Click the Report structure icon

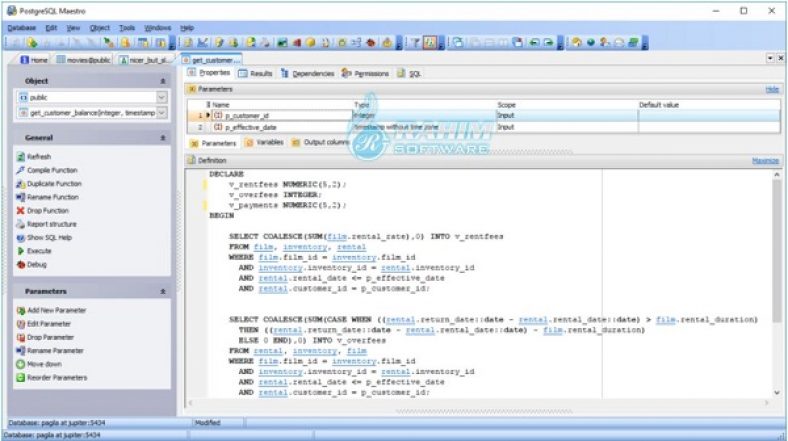click(x=21, y=224)
